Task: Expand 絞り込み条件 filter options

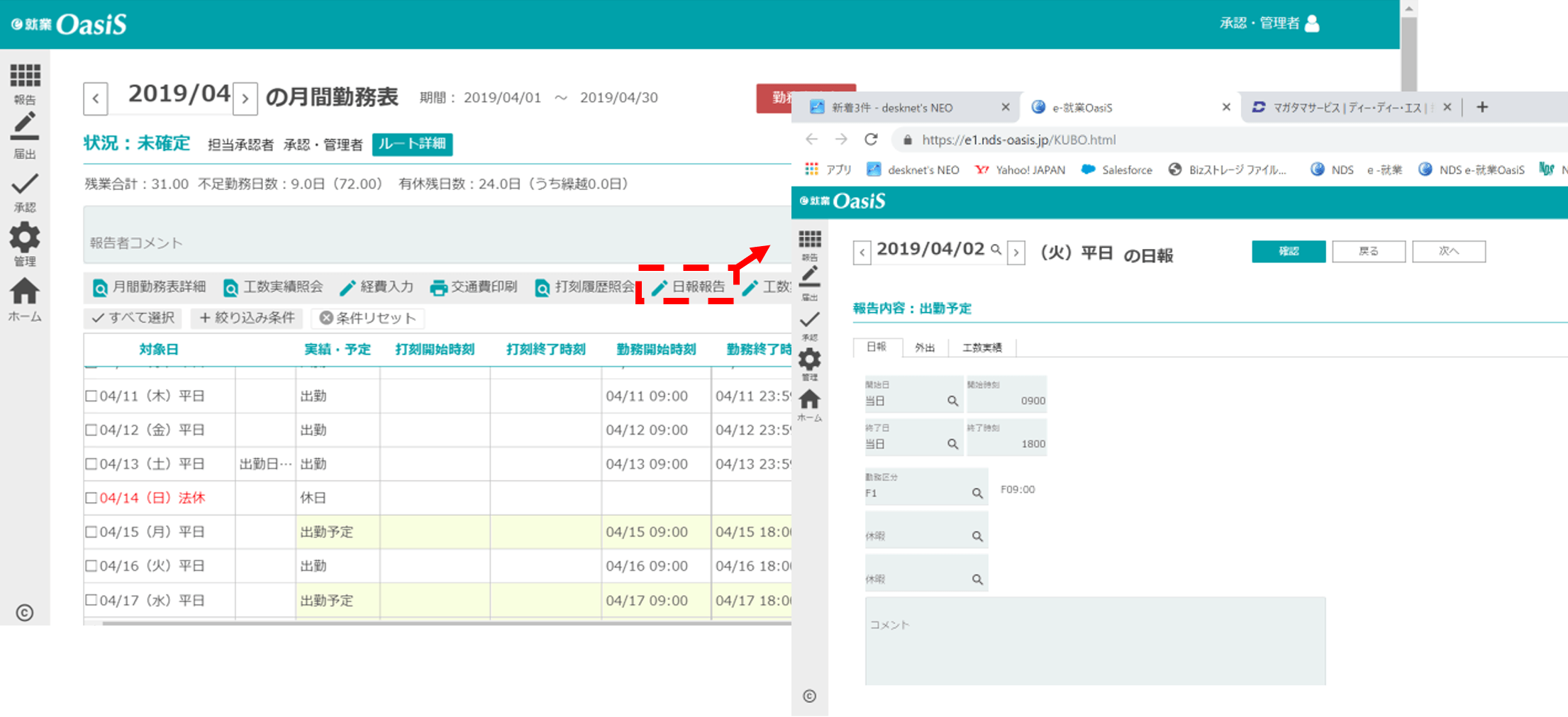Action: 247,318
